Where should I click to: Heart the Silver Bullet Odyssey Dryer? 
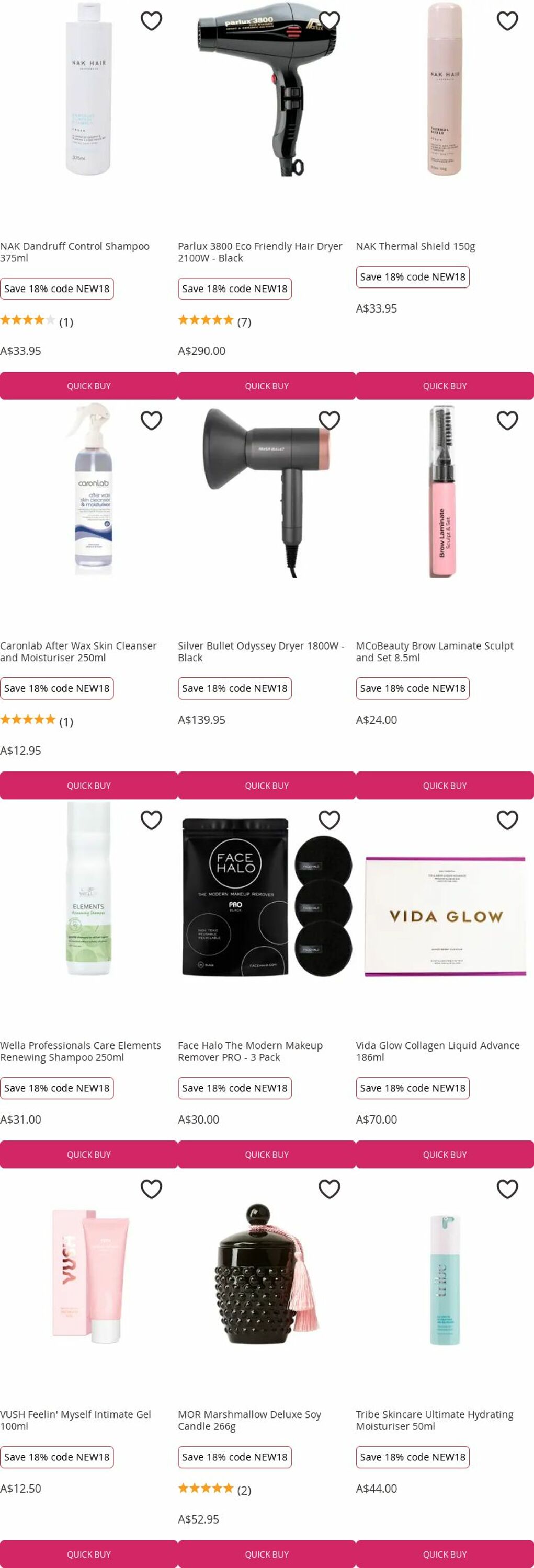pos(330,421)
